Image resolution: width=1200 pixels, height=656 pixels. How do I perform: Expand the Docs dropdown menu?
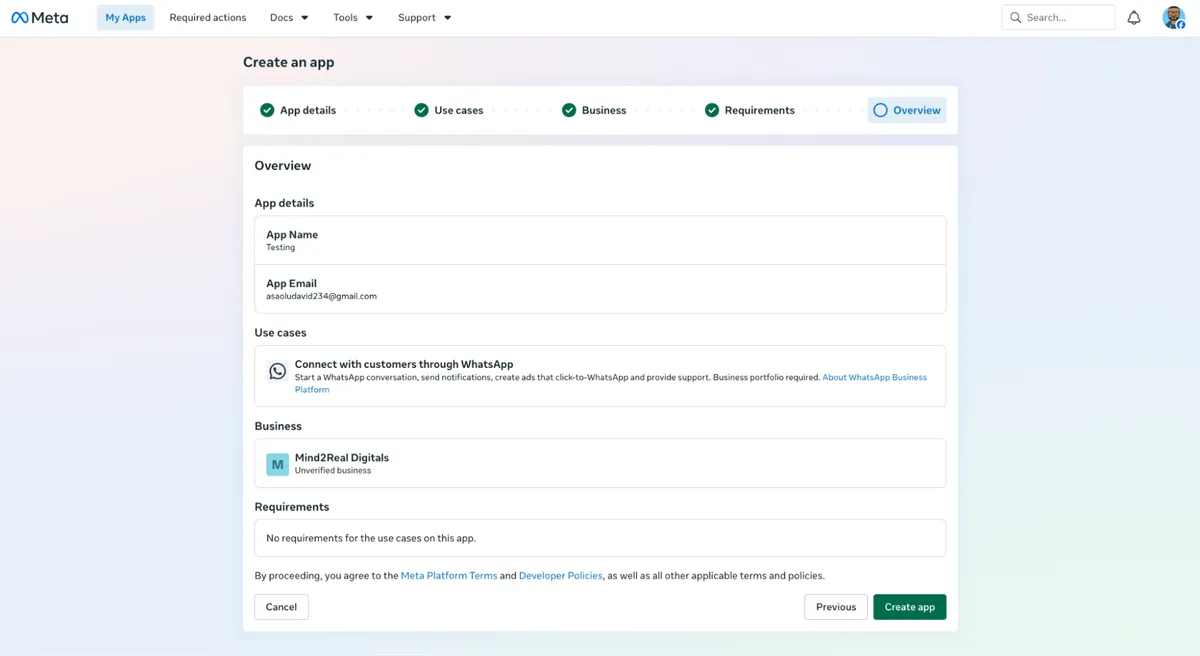[289, 17]
